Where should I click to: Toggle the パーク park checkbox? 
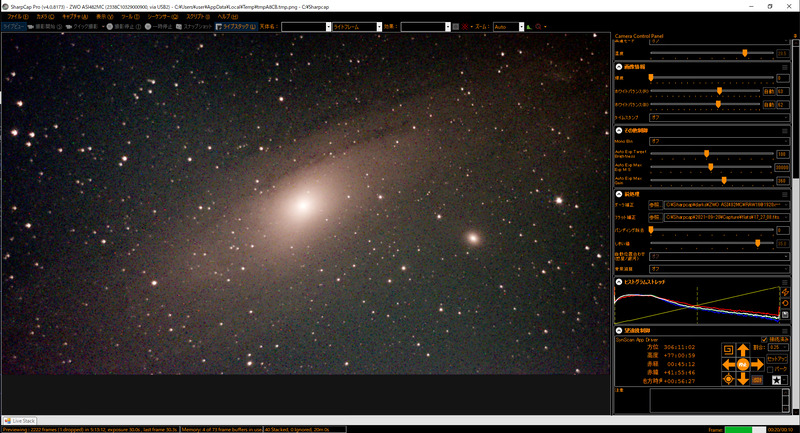[x=770, y=369]
